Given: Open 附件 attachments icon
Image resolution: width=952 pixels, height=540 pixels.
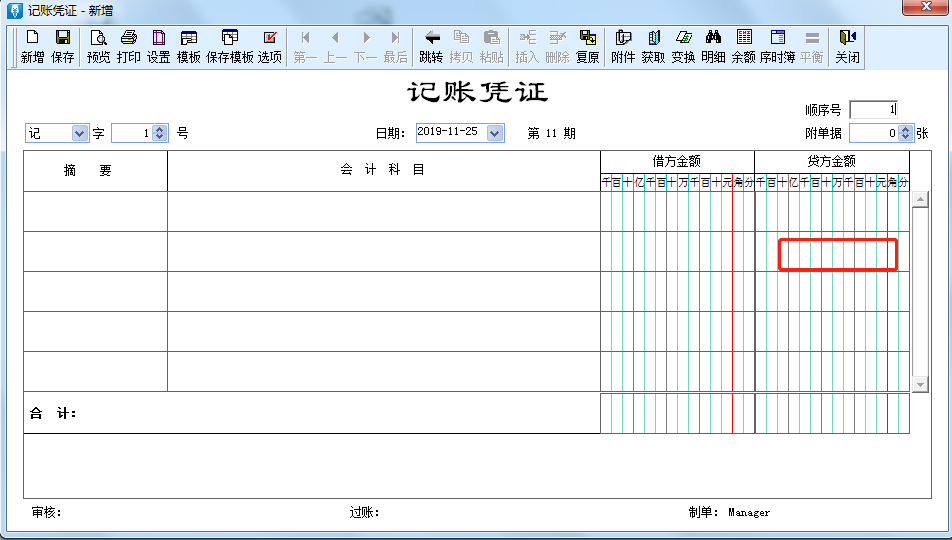Looking at the screenshot, I should pyautogui.click(x=623, y=46).
